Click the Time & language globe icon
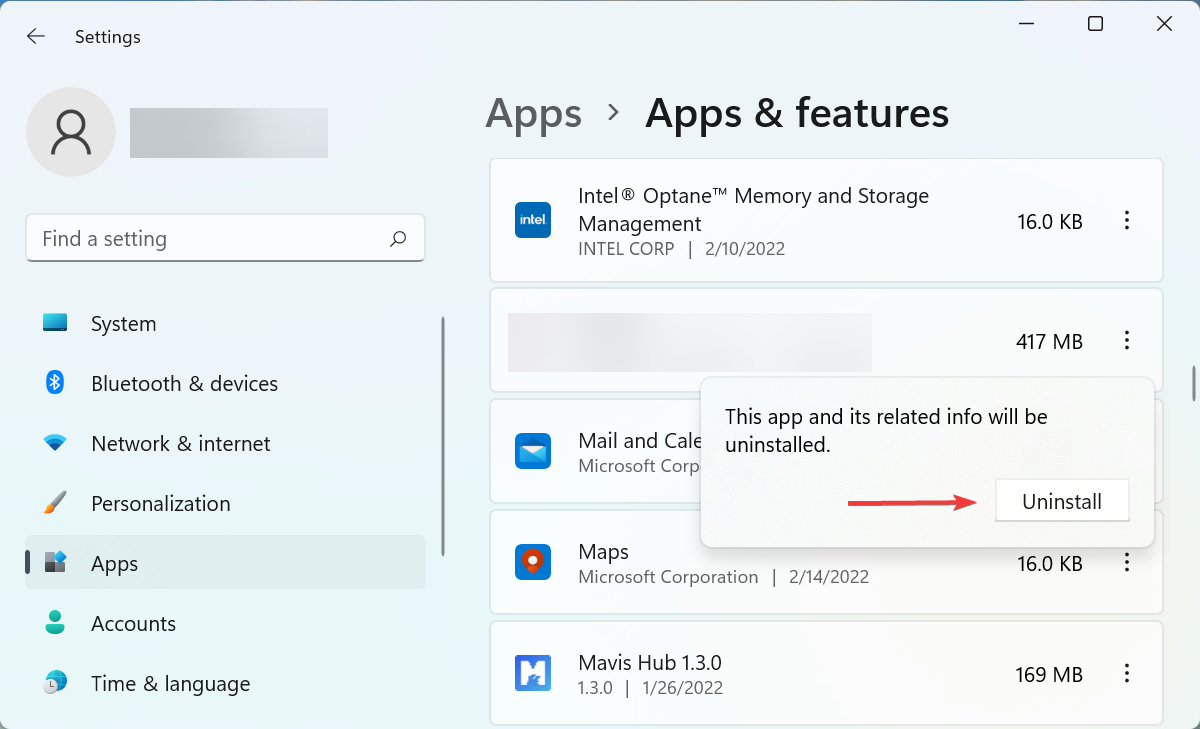Viewport: 1200px width, 729px height. point(55,683)
